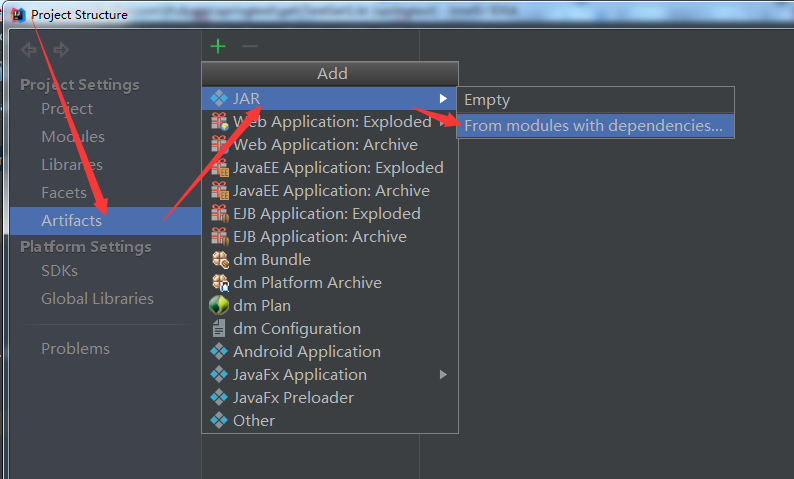Viewport: 794px width, 479px height.
Task: Click the JavaFx Application diamond icon
Action: pyautogui.click(x=219, y=375)
